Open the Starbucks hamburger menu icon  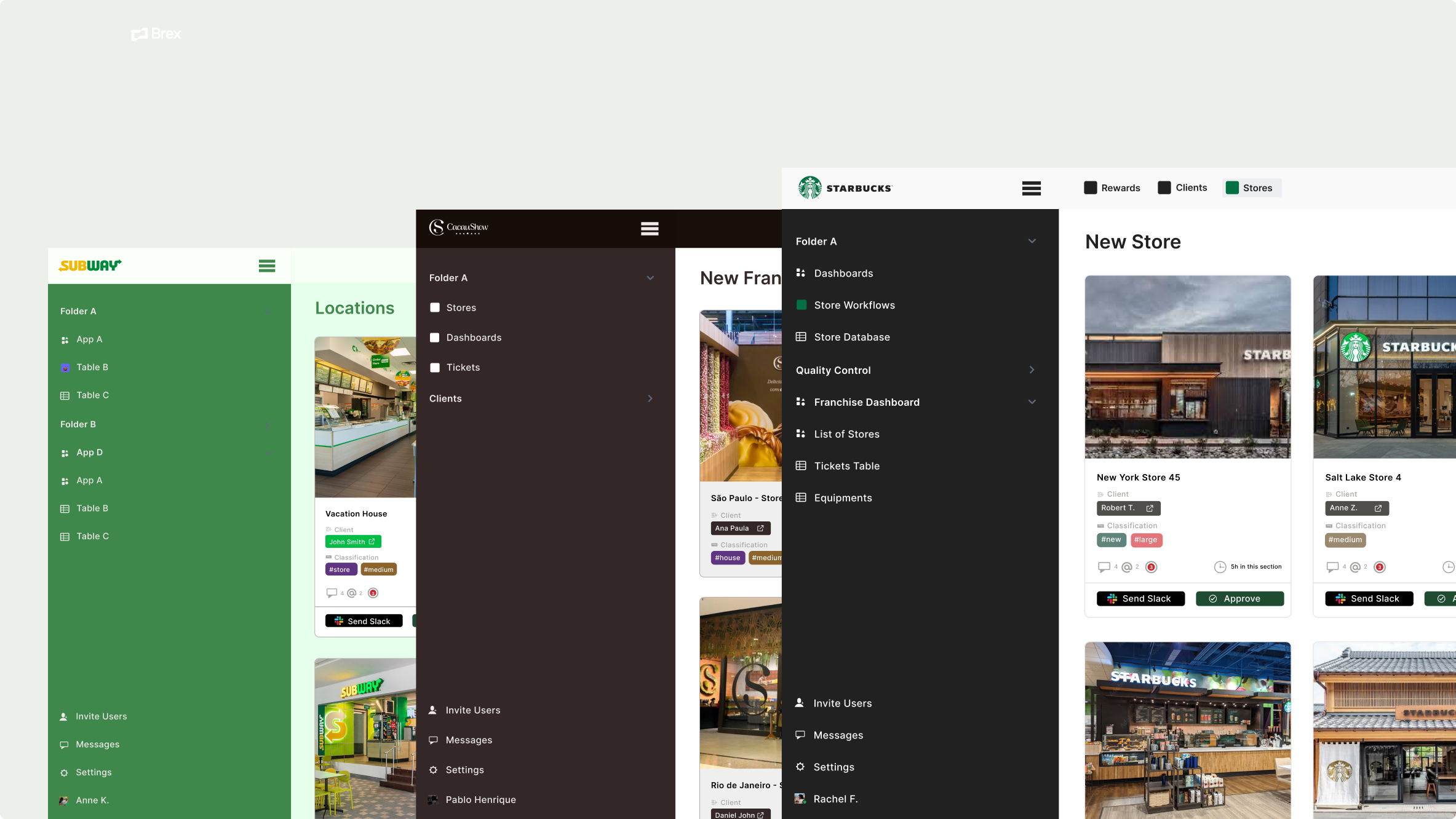click(x=1031, y=188)
